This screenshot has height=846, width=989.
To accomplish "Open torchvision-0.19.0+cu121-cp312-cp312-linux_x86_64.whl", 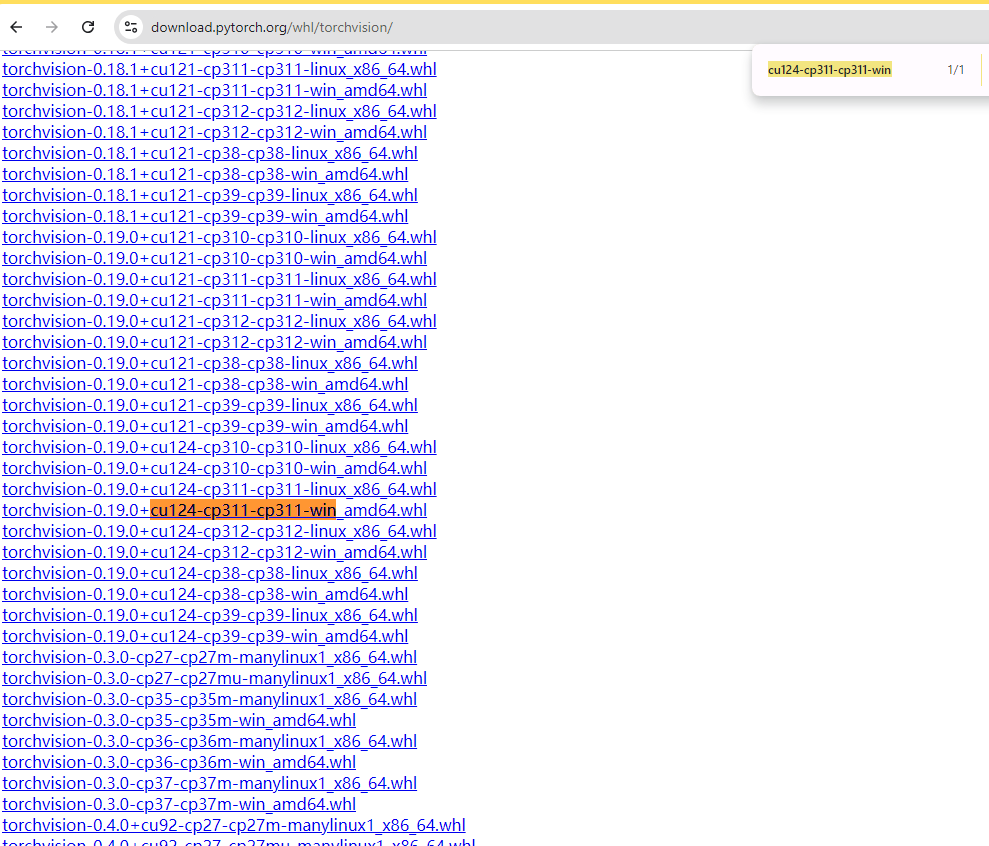I will pos(219,321).
